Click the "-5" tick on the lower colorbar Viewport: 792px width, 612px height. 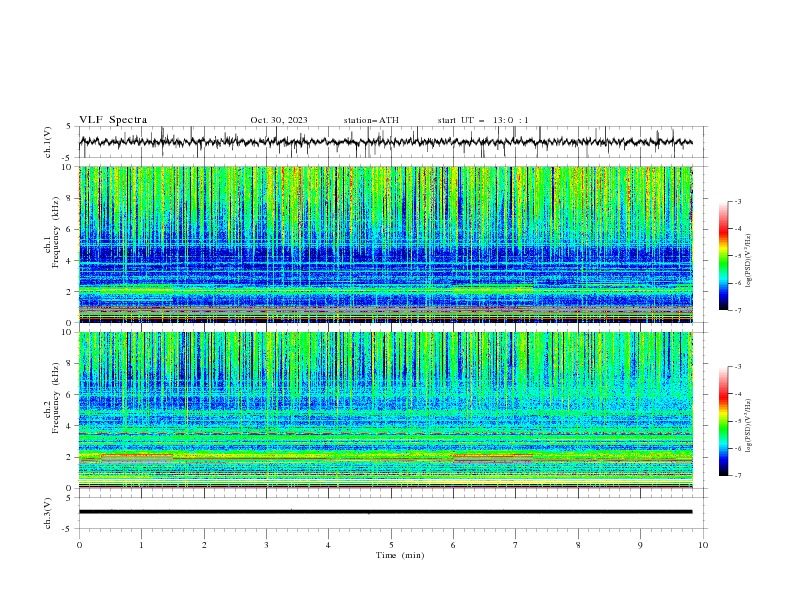(737, 421)
